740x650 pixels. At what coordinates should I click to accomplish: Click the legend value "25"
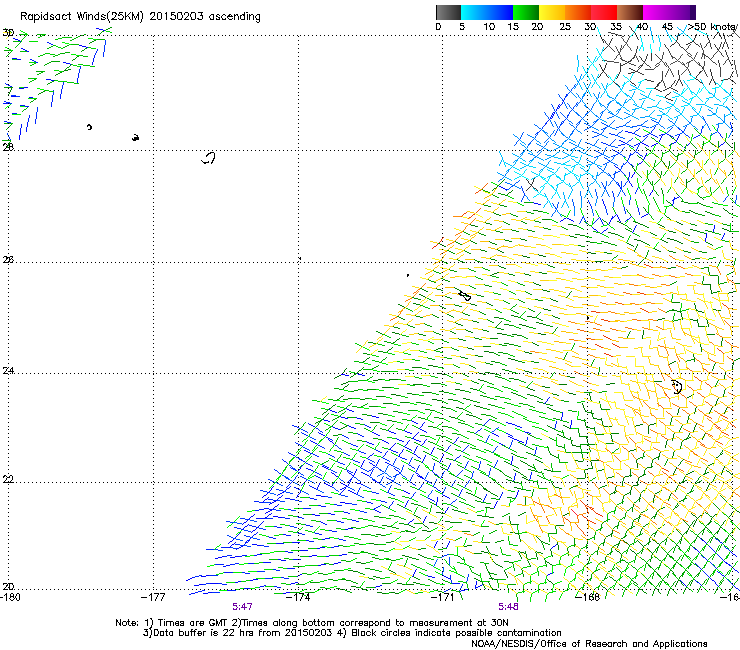(564, 27)
